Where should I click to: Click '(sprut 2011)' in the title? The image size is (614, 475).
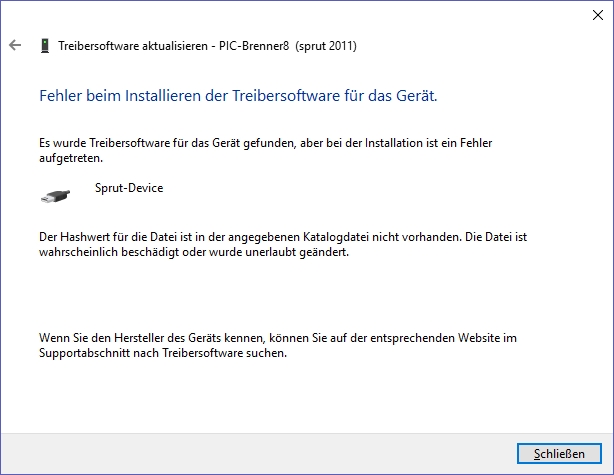click(326, 46)
